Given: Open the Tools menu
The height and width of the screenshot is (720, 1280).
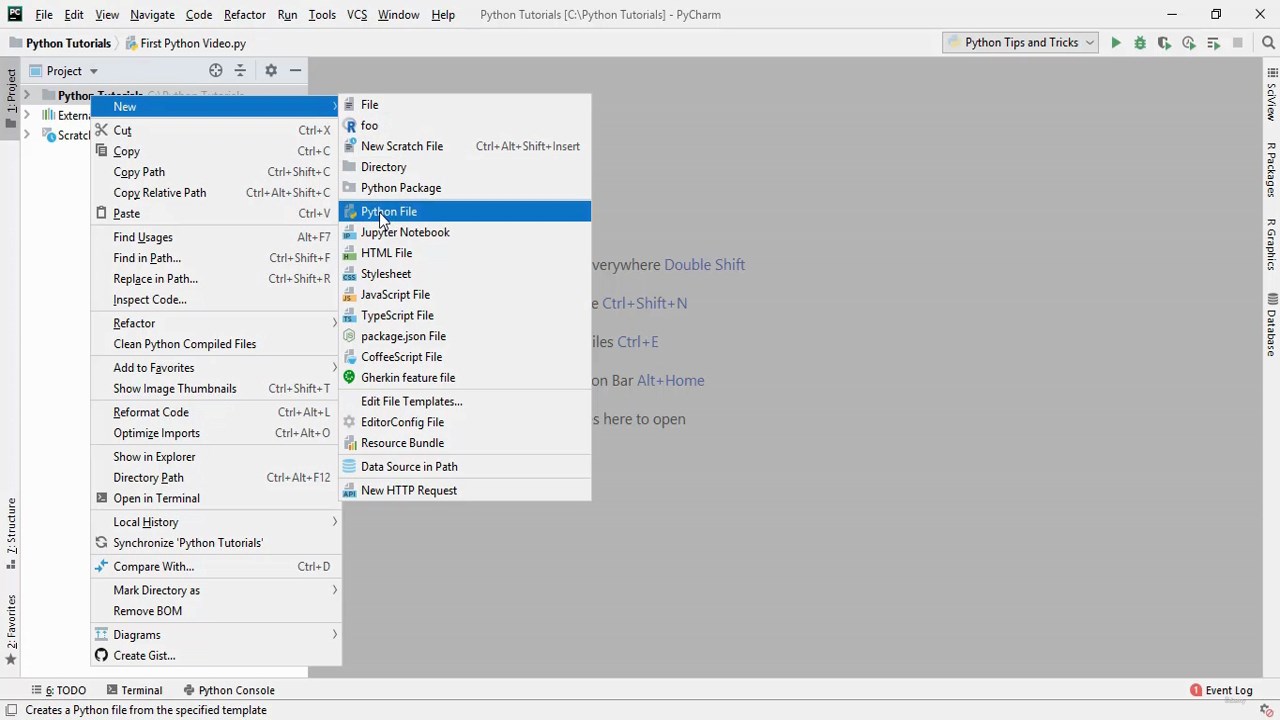Looking at the screenshot, I should click(322, 15).
